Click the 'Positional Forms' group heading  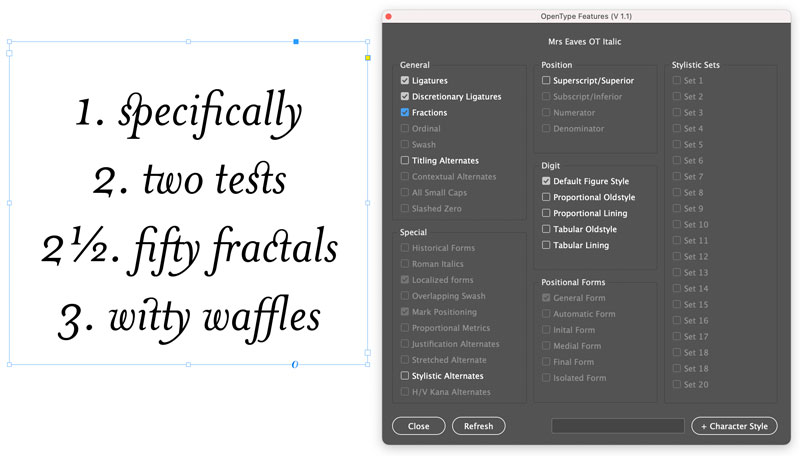[x=573, y=282]
